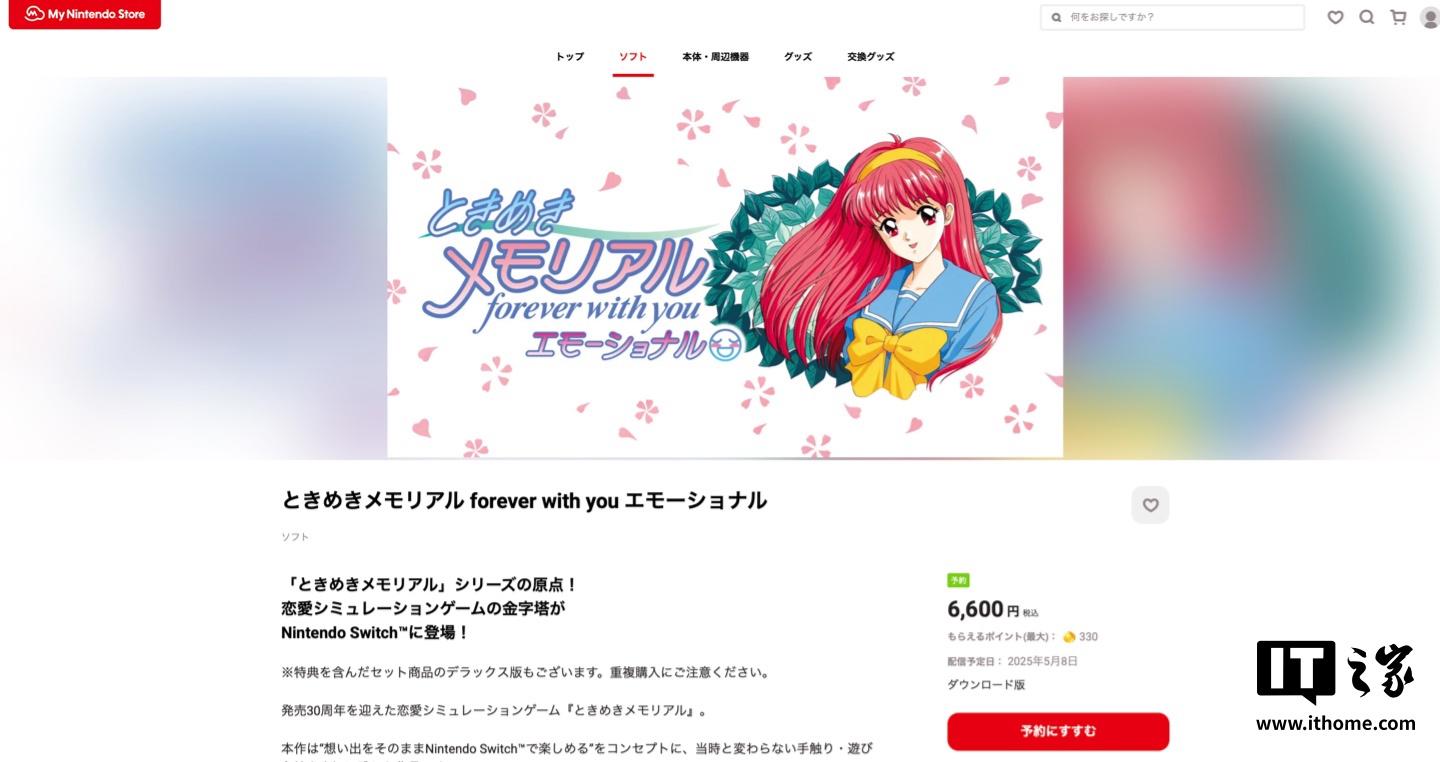Select the ソフト navigation tab
1440x762 pixels.
click(x=633, y=57)
